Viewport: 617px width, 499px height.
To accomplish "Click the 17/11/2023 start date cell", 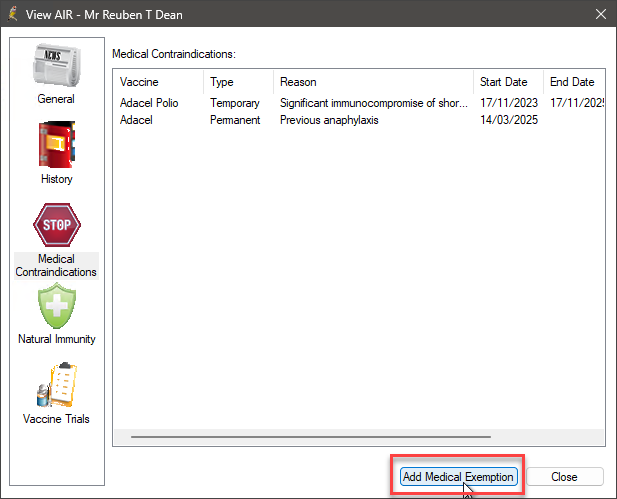I will pos(507,103).
